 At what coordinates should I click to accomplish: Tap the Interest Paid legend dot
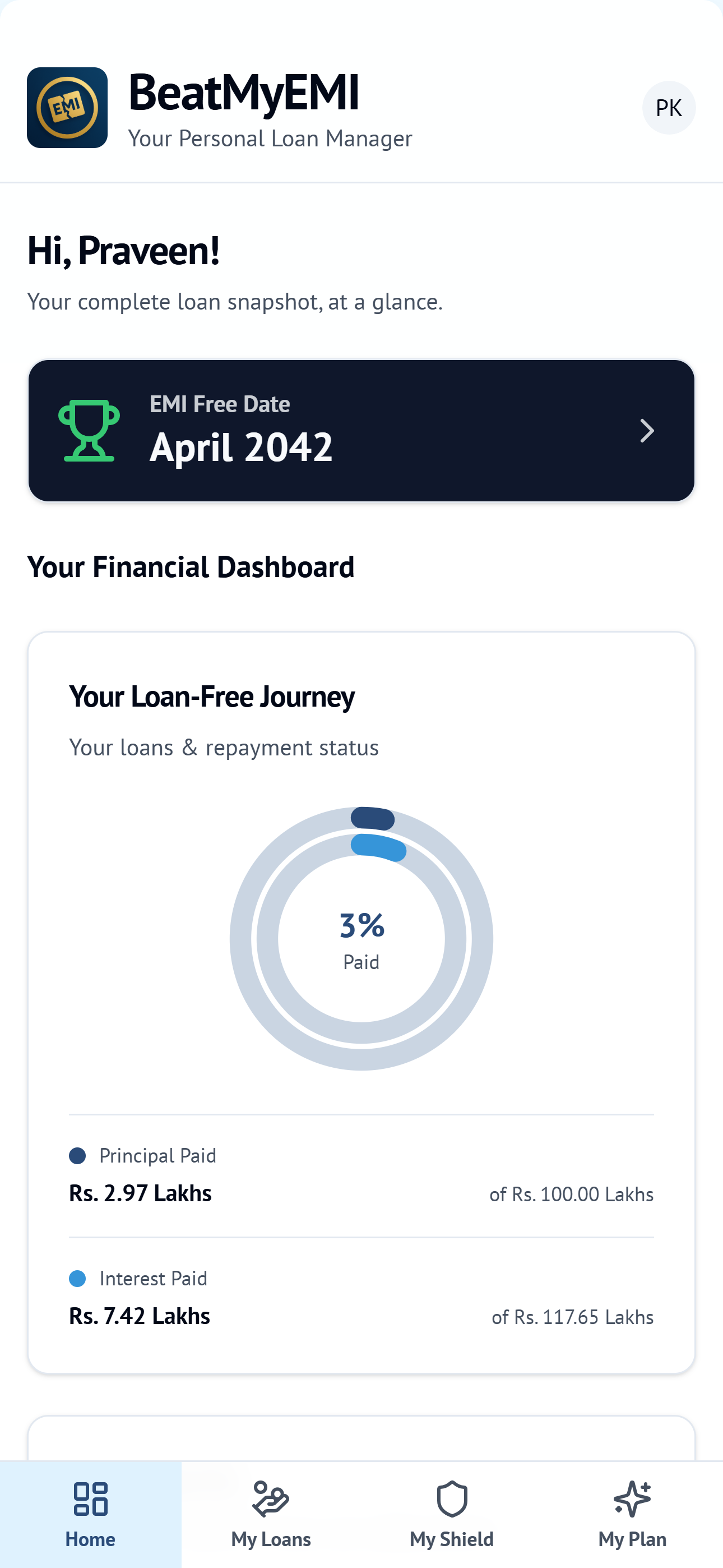coord(77,1279)
